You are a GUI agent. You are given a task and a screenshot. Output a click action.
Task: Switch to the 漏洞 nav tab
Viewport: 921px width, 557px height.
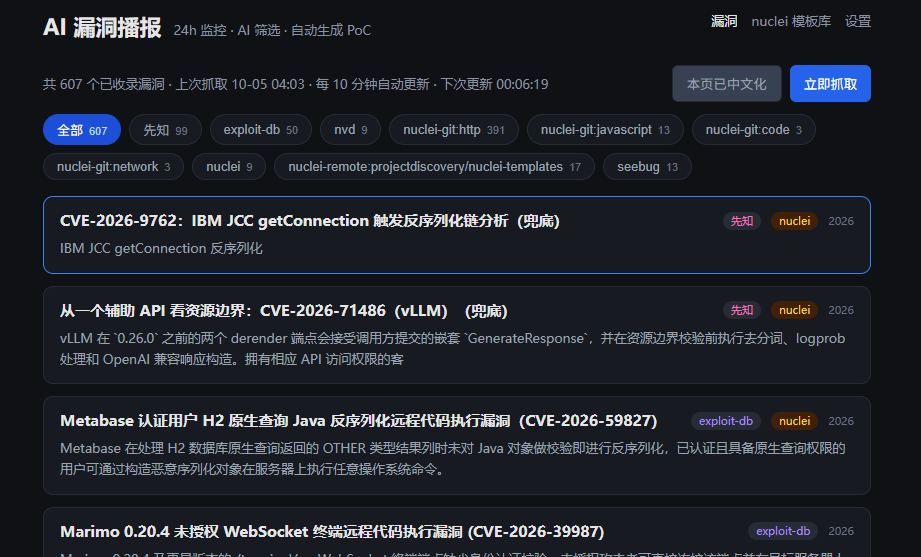pyautogui.click(x=724, y=22)
